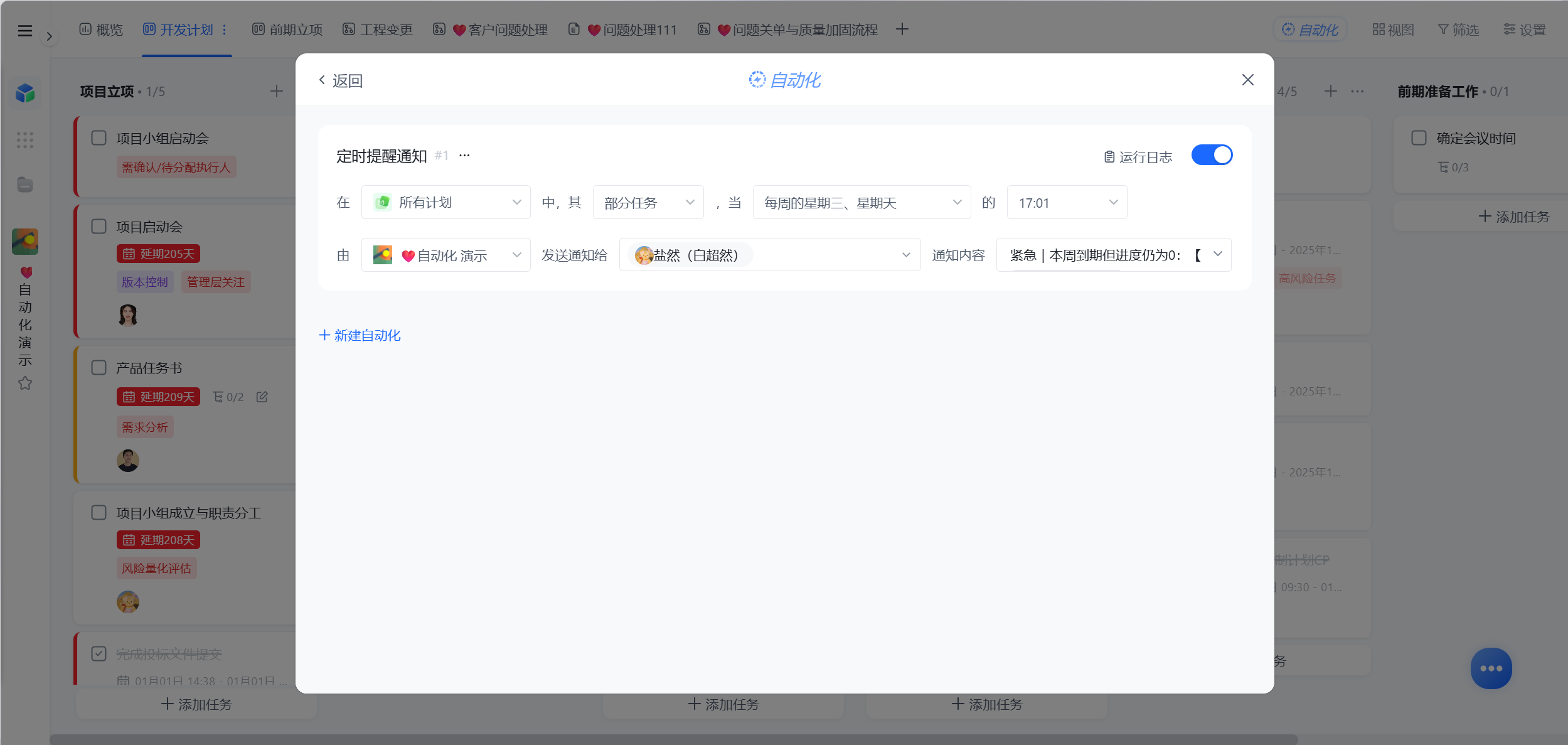Viewport: 1568px width, 745px height.
Task: Uncheck the 完成投标文件提交 checkbox
Action: click(x=99, y=653)
